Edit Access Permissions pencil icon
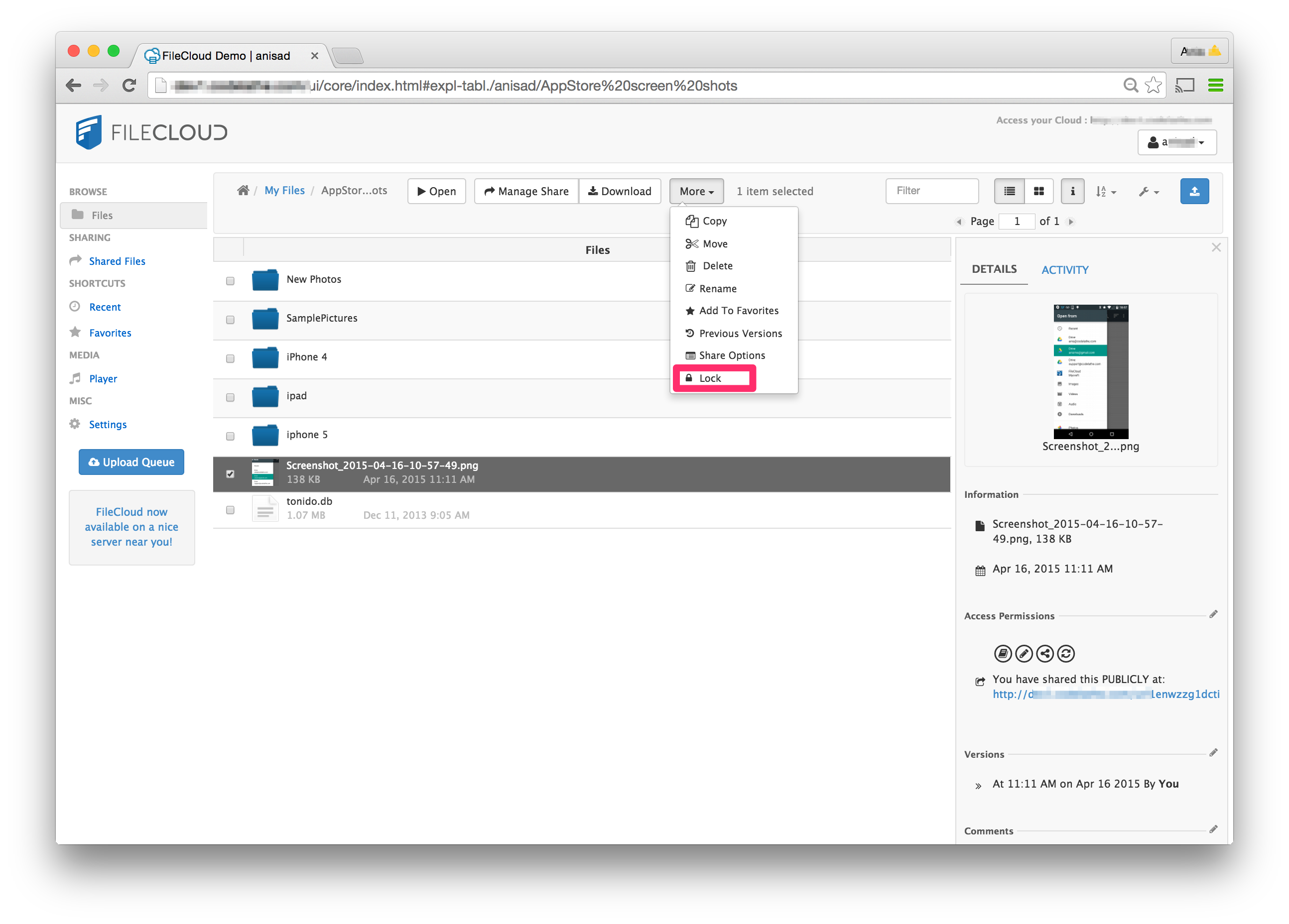This screenshot has width=1289, height=924. [1213, 614]
